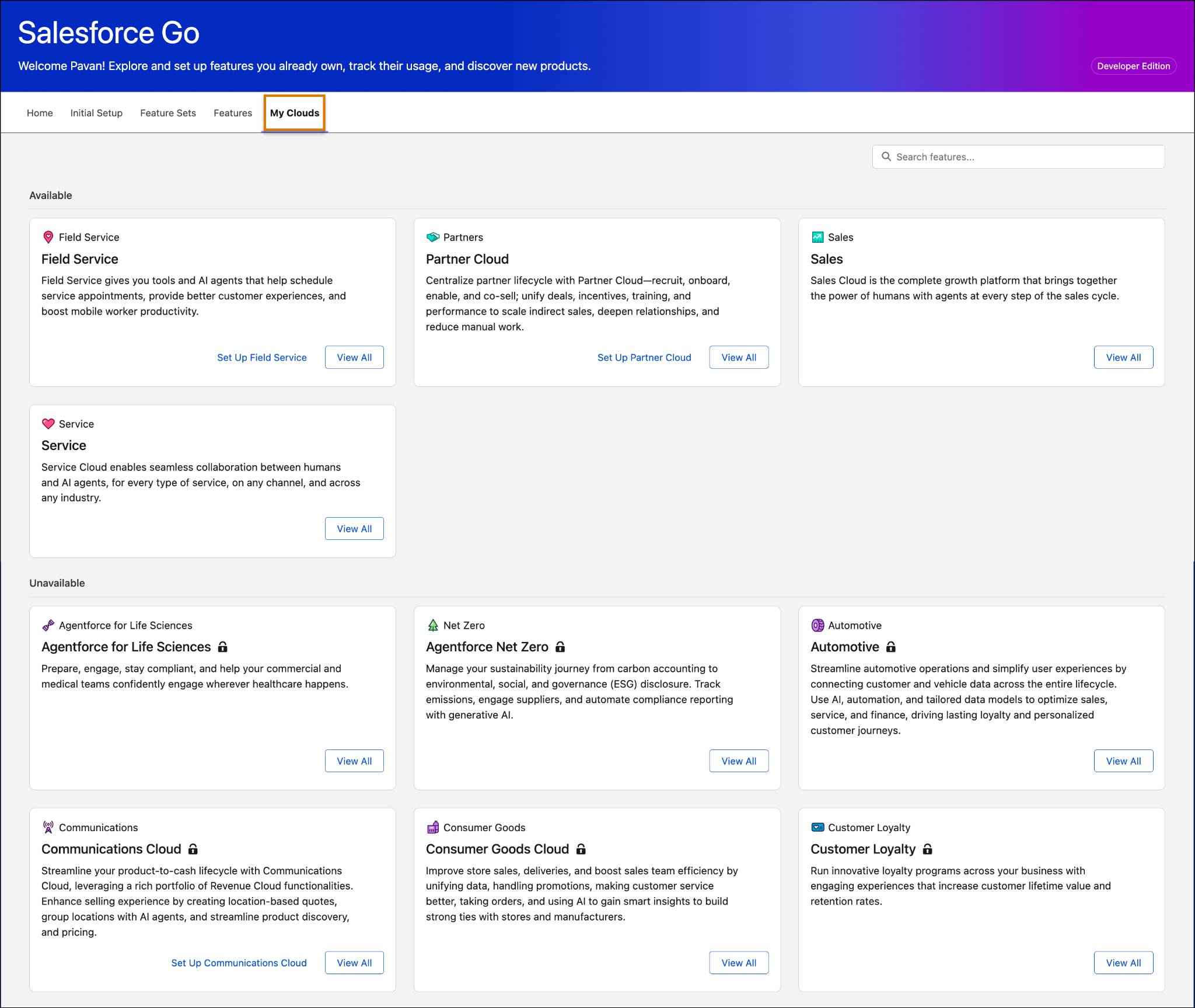Click the Automotive tire icon

[x=817, y=625]
